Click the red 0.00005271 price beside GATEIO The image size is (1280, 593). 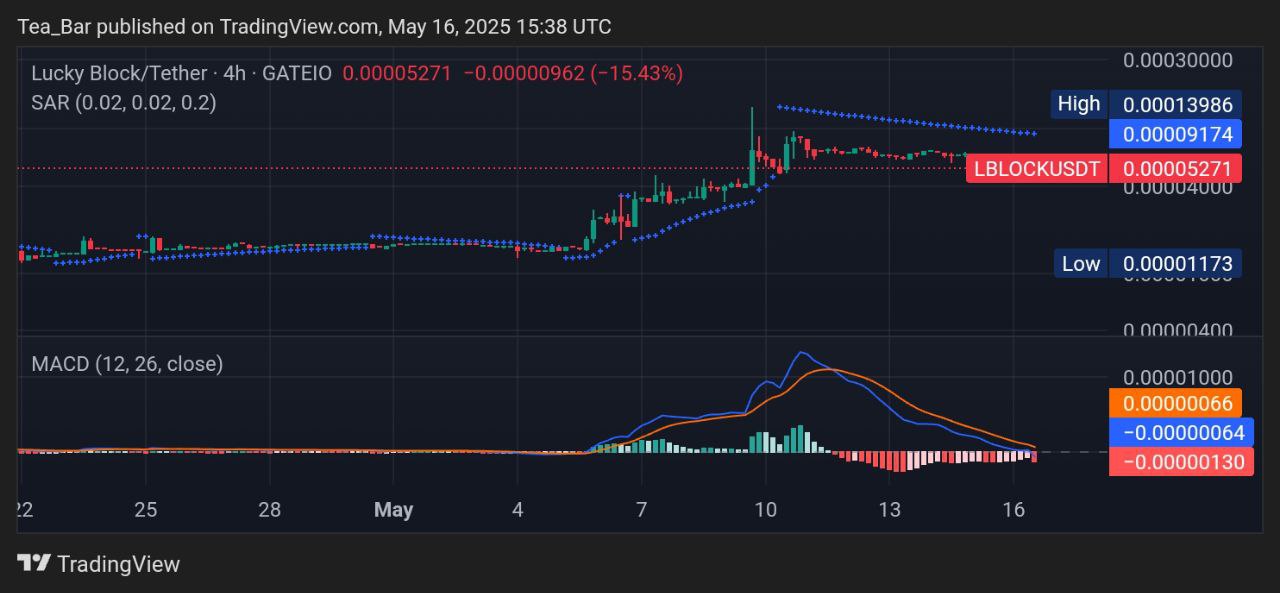click(397, 73)
